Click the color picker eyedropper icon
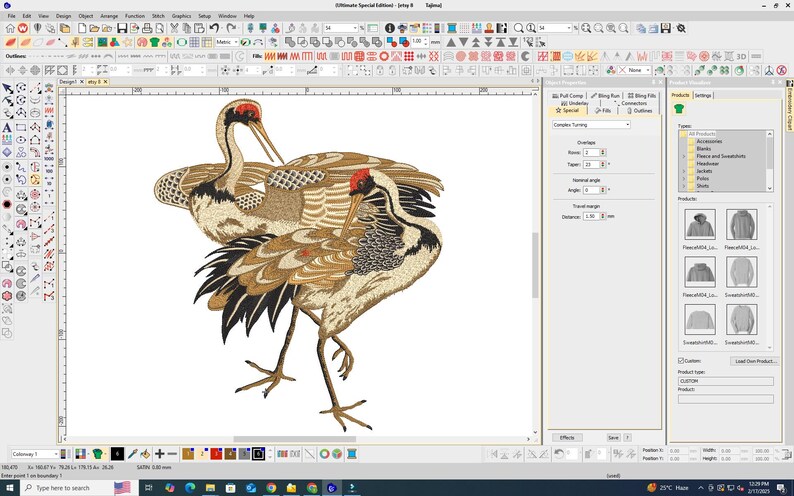 point(133,454)
